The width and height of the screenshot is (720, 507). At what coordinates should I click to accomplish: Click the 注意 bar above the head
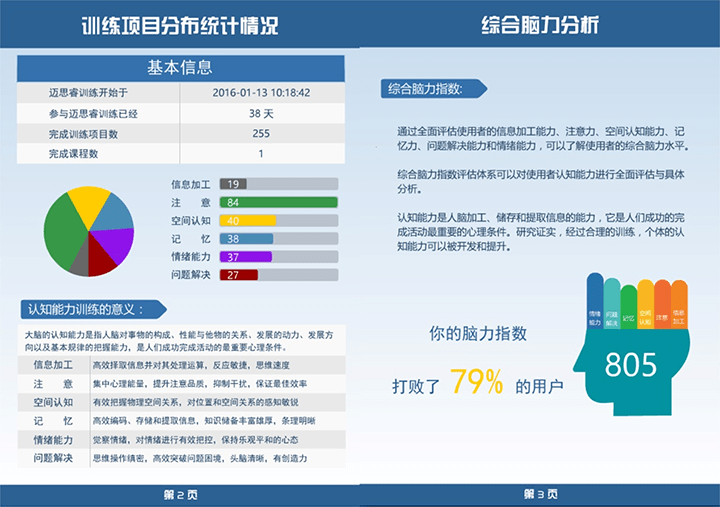click(x=663, y=304)
